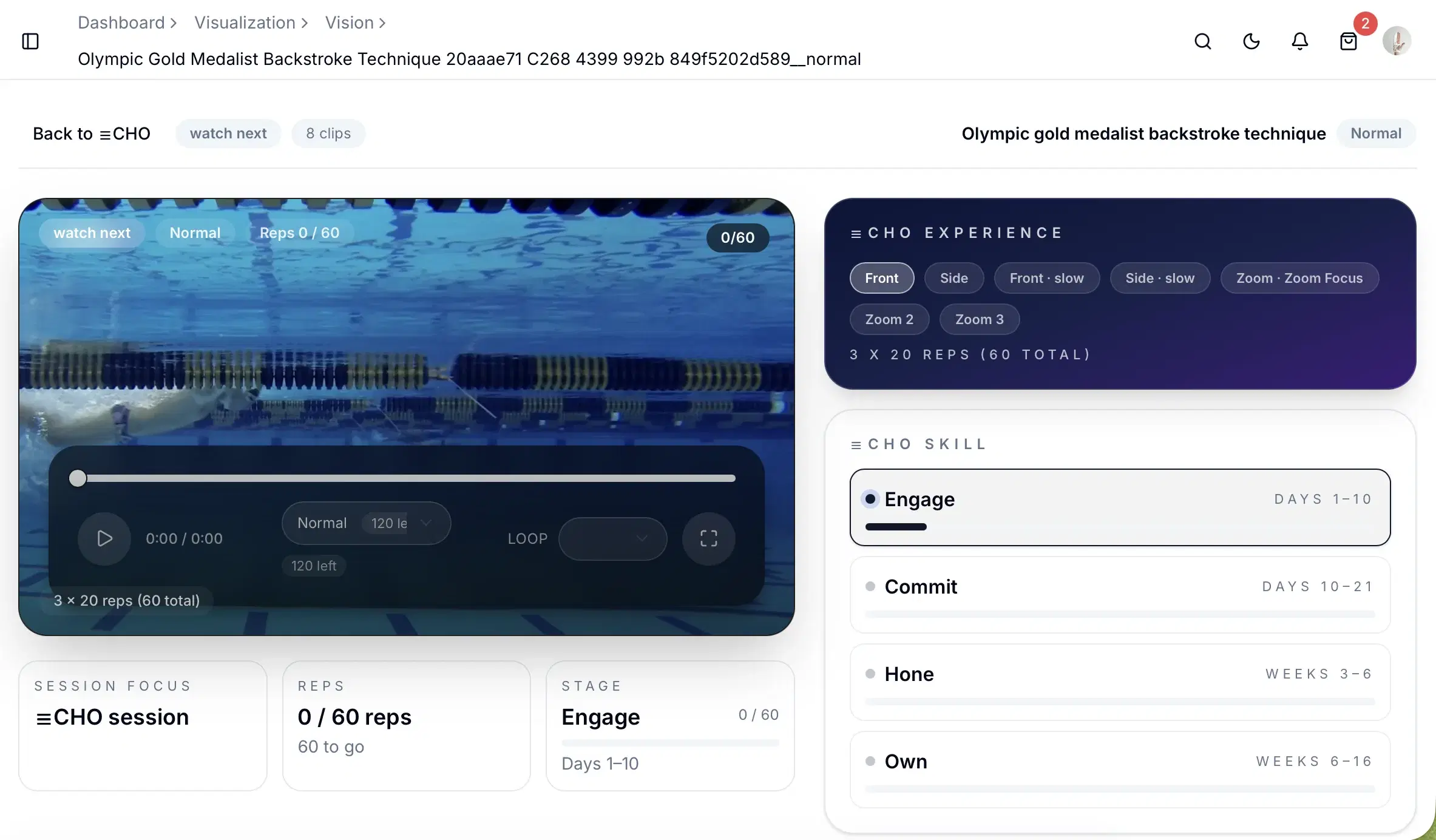This screenshot has width=1436, height=840.
Task: Click the Normal chip on the video
Action: [195, 233]
